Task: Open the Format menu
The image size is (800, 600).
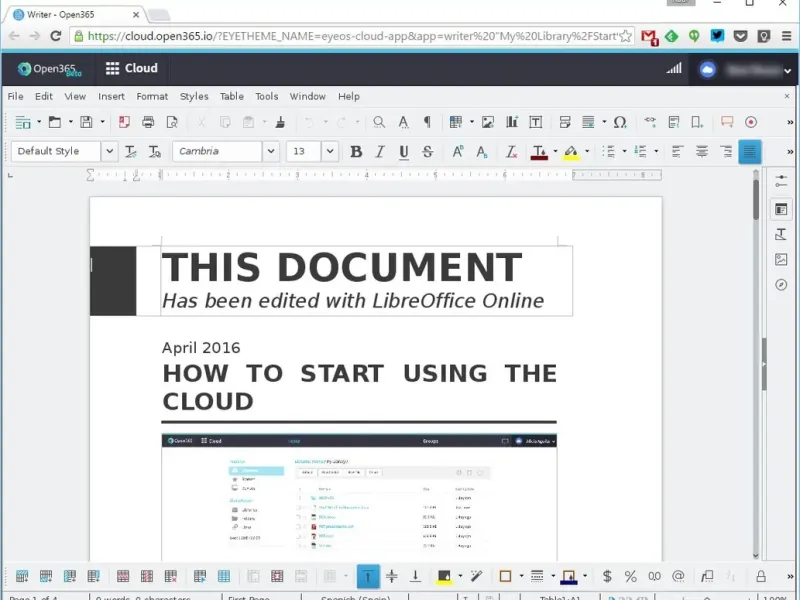Action: pos(152,96)
